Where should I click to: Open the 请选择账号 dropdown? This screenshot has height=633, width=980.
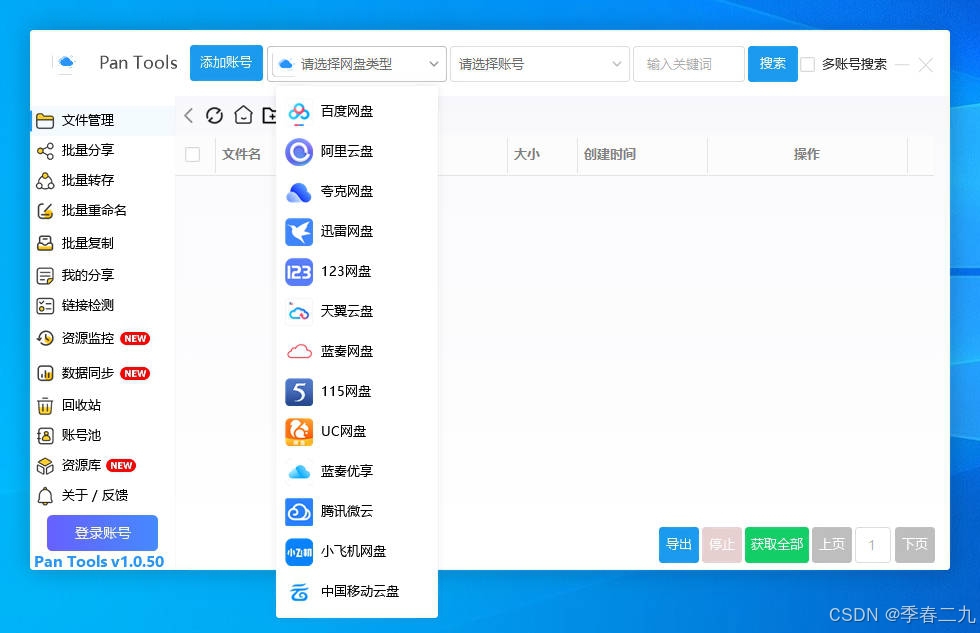[x=540, y=64]
